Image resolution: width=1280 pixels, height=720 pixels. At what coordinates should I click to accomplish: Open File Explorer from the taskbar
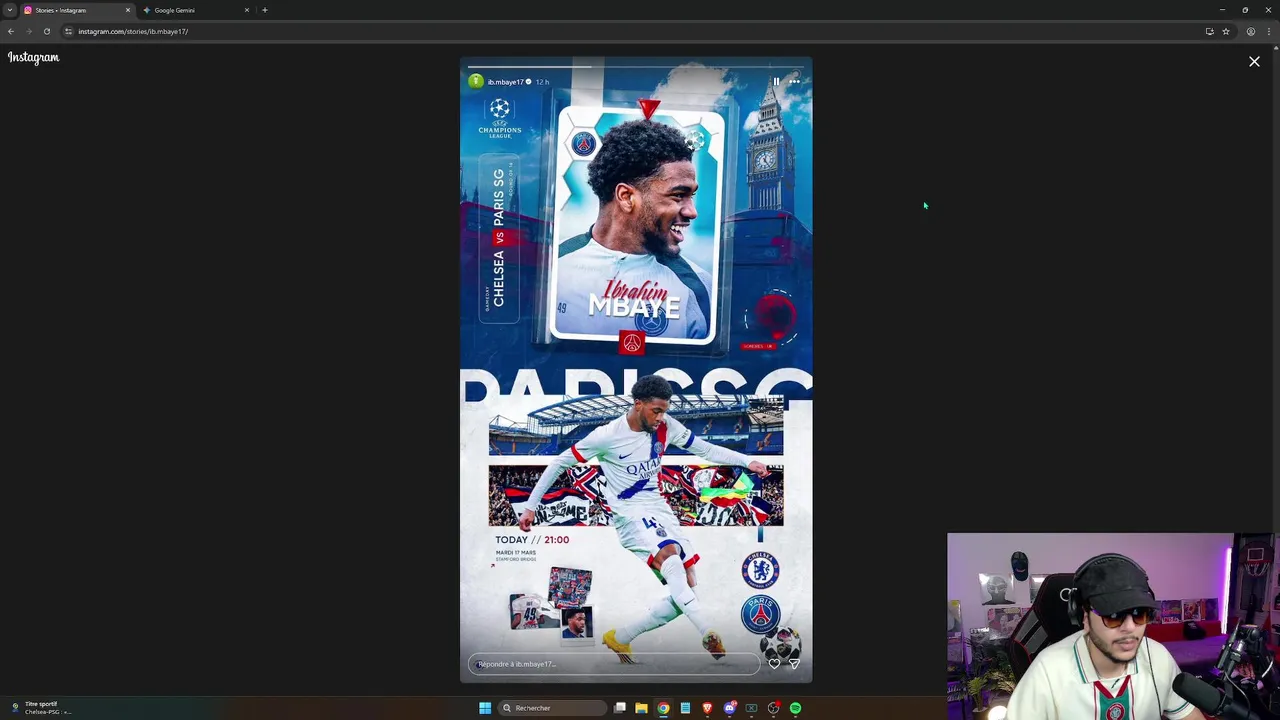(641, 708)
